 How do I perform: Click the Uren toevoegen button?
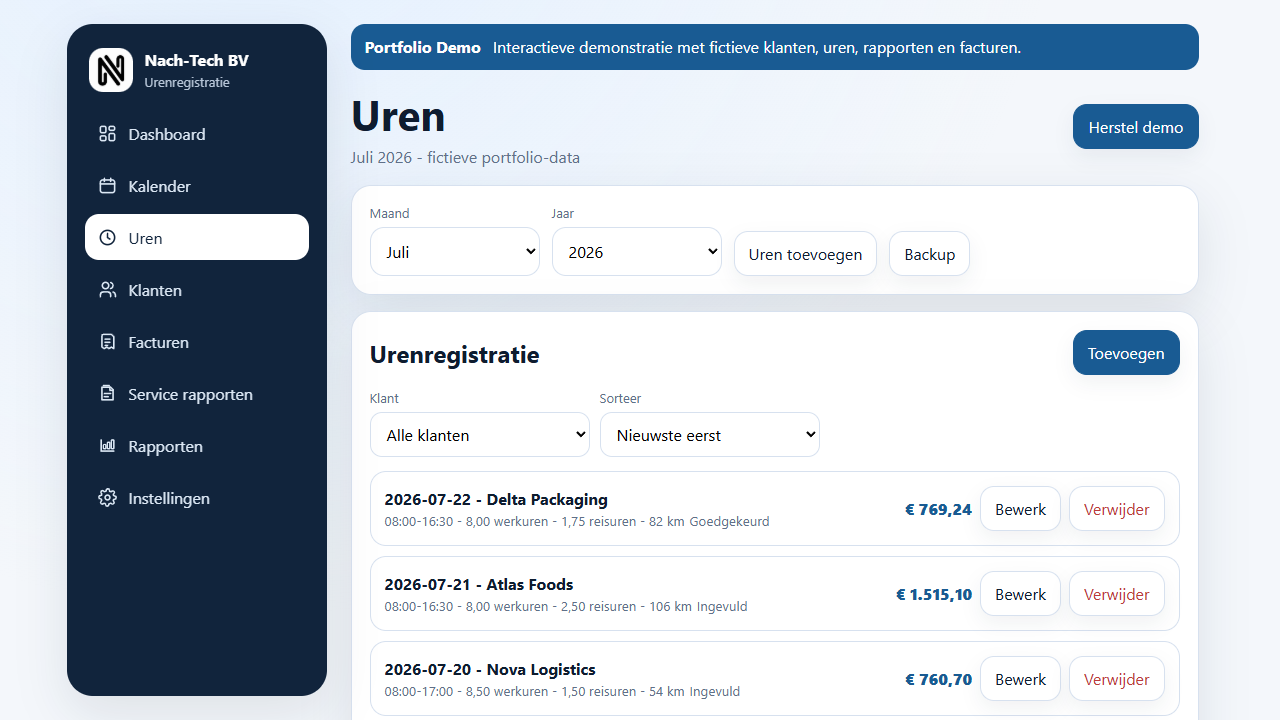(x=805, y=254)
